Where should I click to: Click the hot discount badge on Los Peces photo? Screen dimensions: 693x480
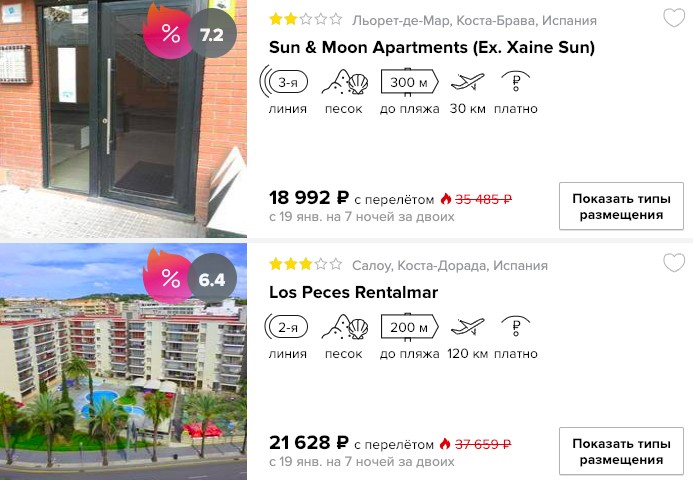click(x=167, y=277)
